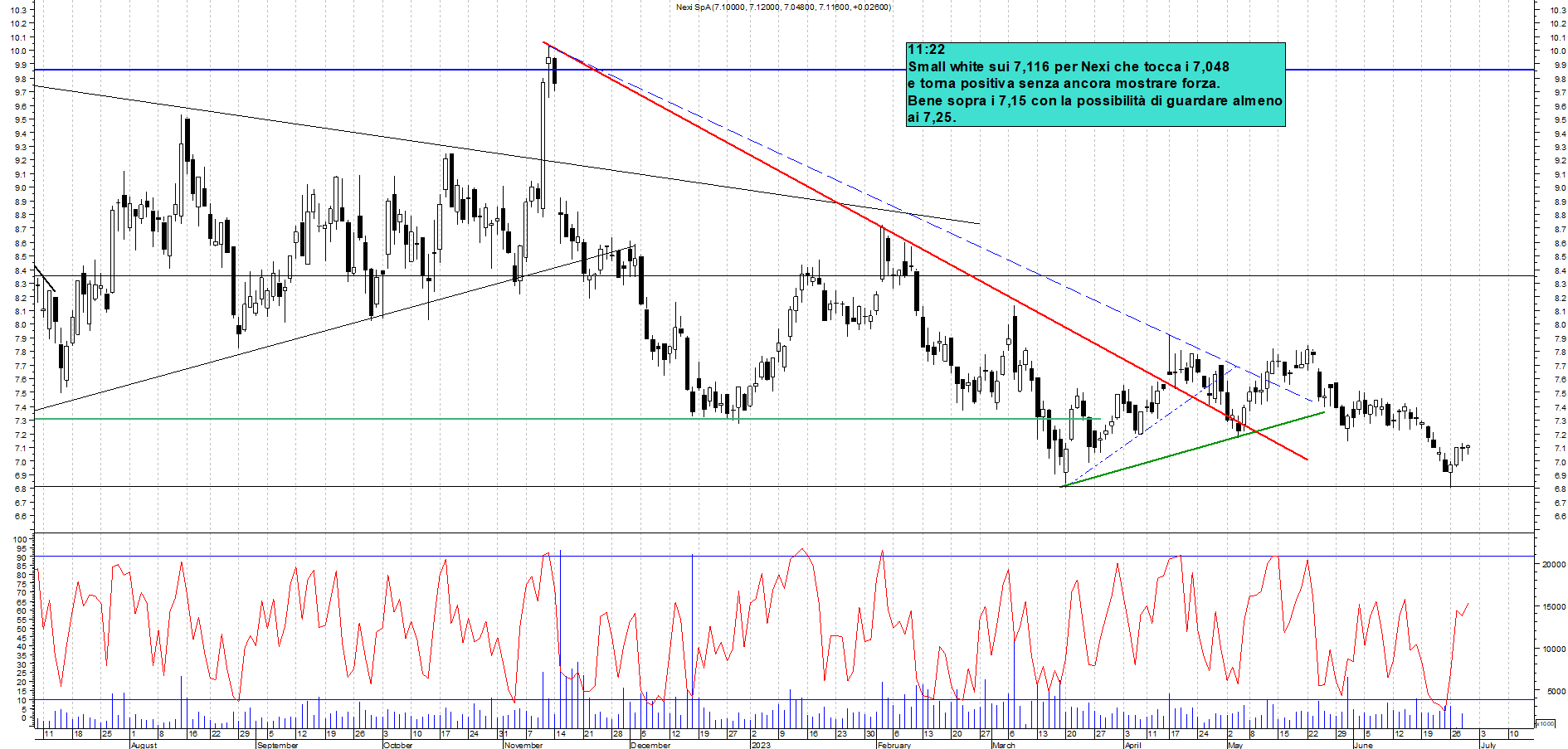1568x749 pixels.
Task: Select the July month label
Action: (x=1488, y=745)
